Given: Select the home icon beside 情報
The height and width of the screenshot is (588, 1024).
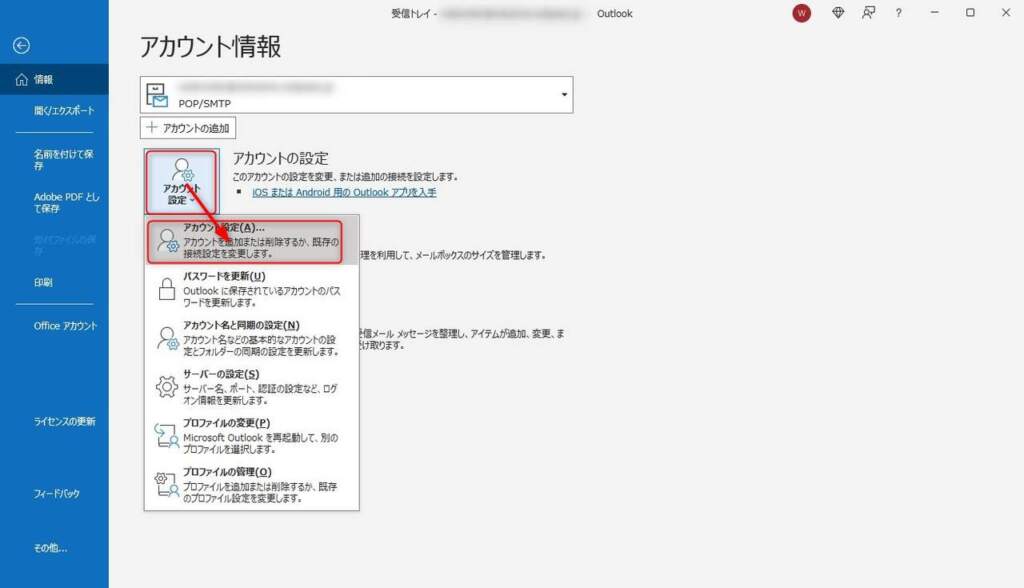Looking at the screenshot, I should pos(22,80).
